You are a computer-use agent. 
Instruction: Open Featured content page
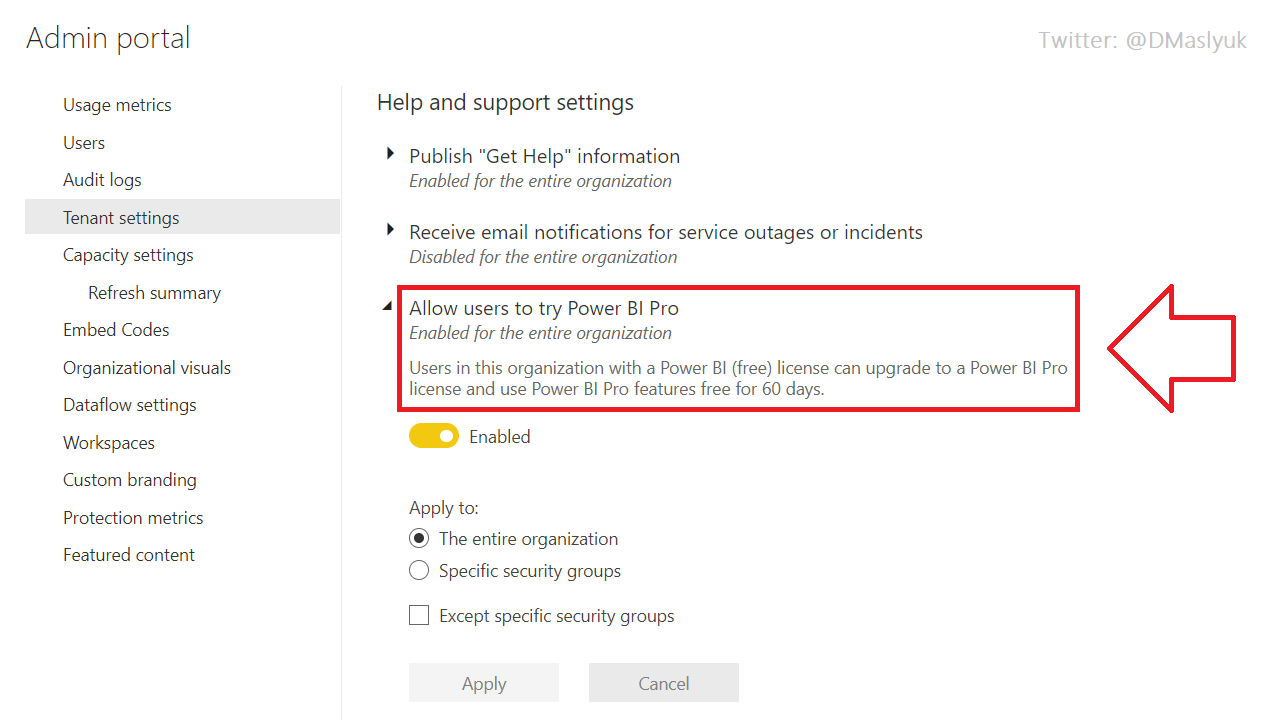[x=129, y=555]
